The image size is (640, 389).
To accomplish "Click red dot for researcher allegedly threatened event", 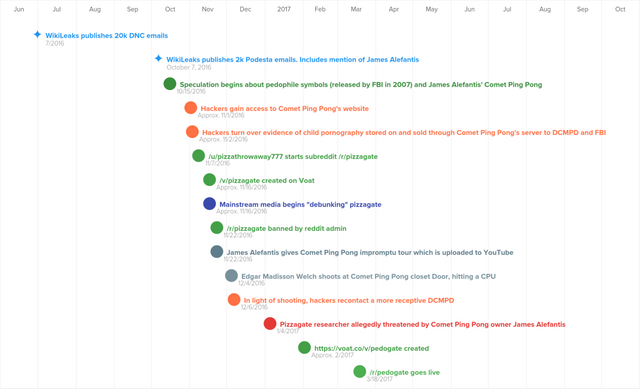I will pyautogui.click(x=270, y=324).
